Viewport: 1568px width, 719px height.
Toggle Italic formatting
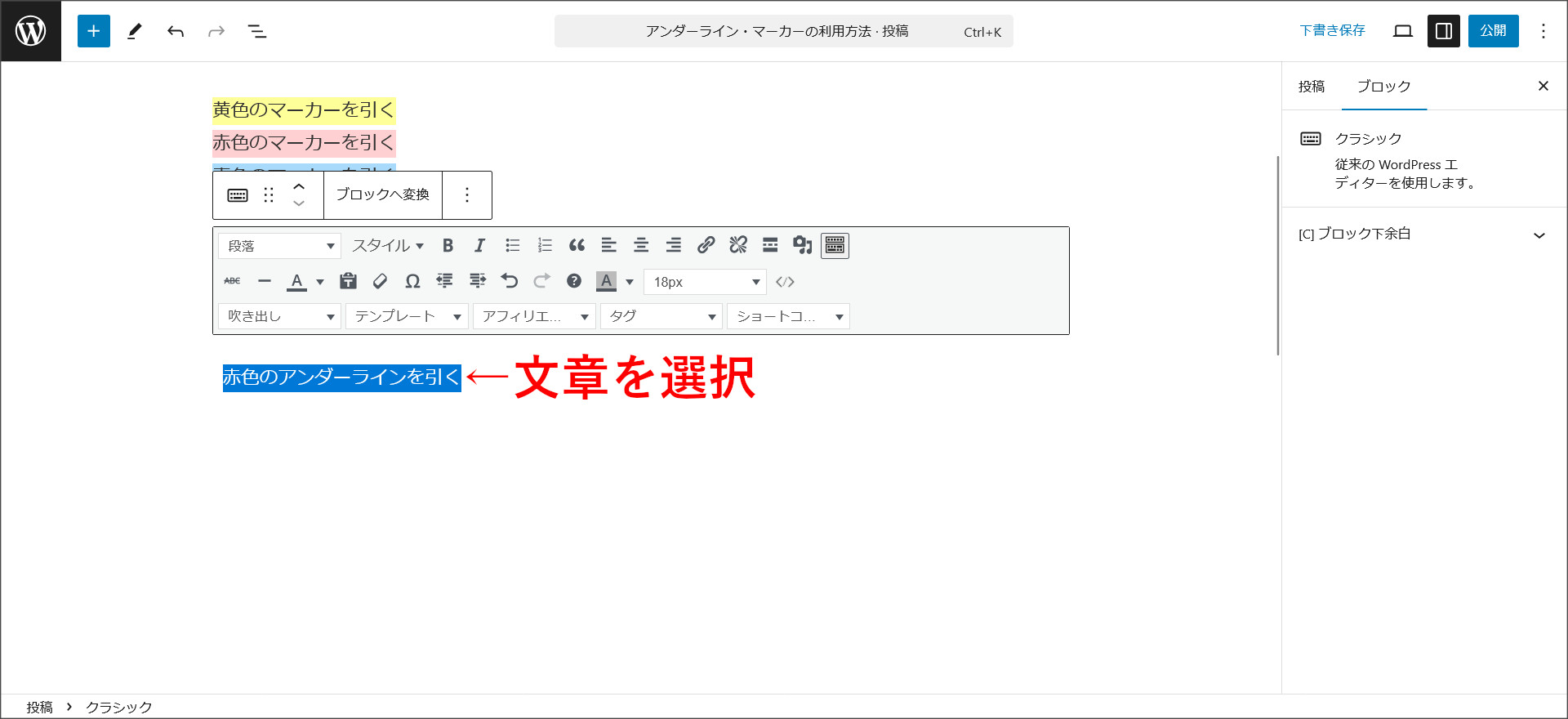[480, 245]
